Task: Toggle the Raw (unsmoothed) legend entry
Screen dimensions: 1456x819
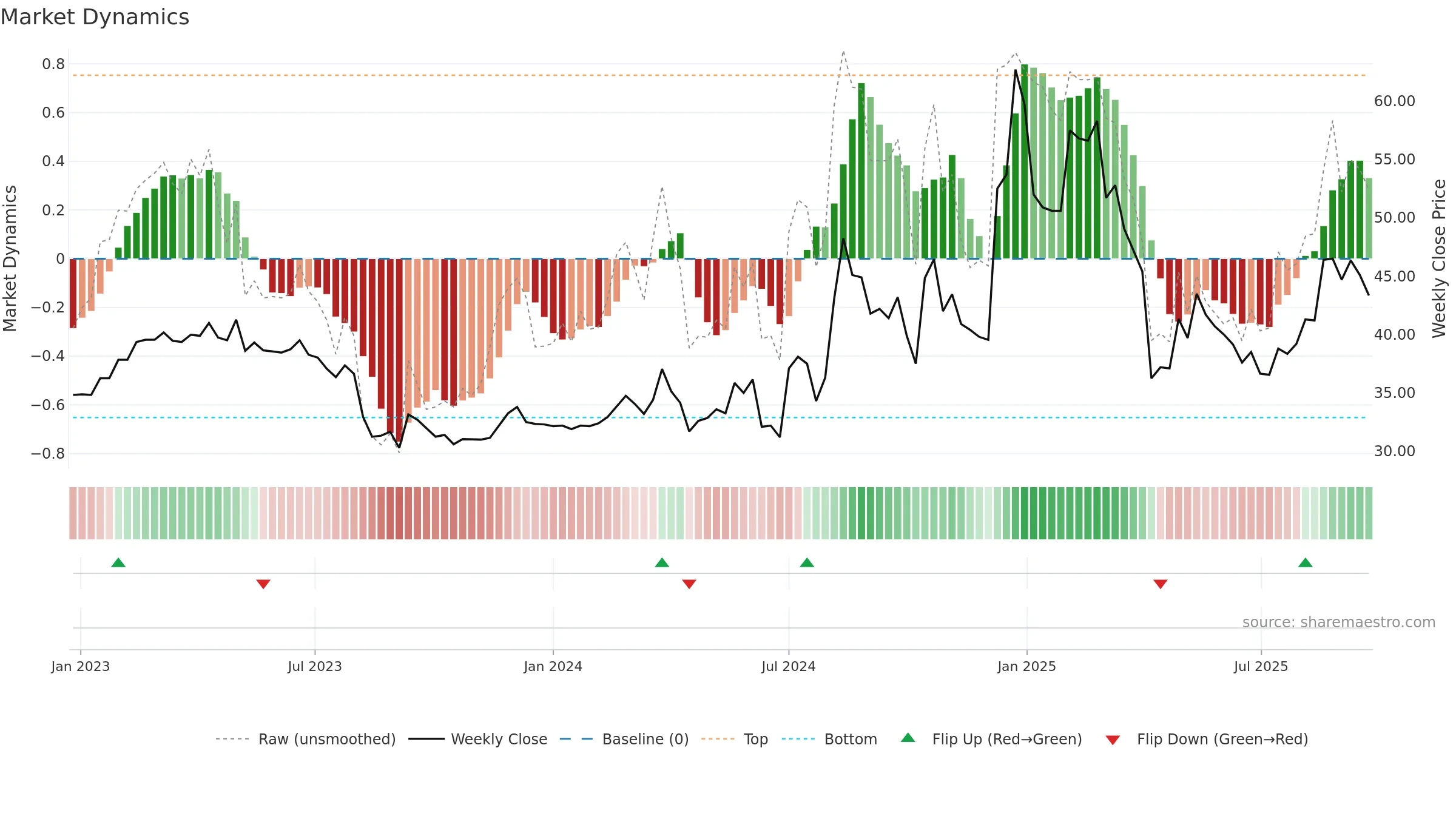Action: point(306,739)
